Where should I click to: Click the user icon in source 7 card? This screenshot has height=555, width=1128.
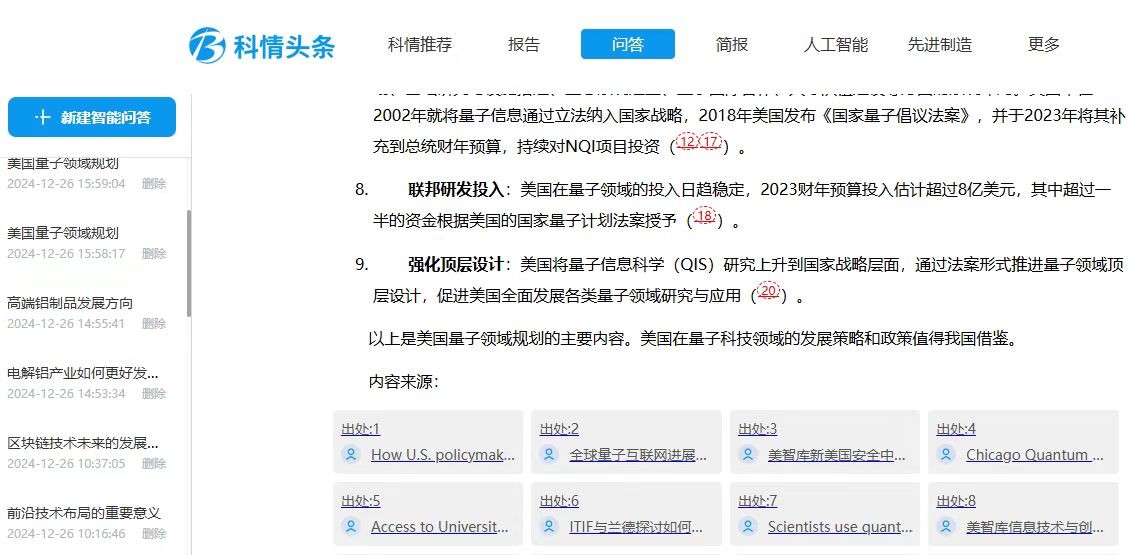point(748,526)
